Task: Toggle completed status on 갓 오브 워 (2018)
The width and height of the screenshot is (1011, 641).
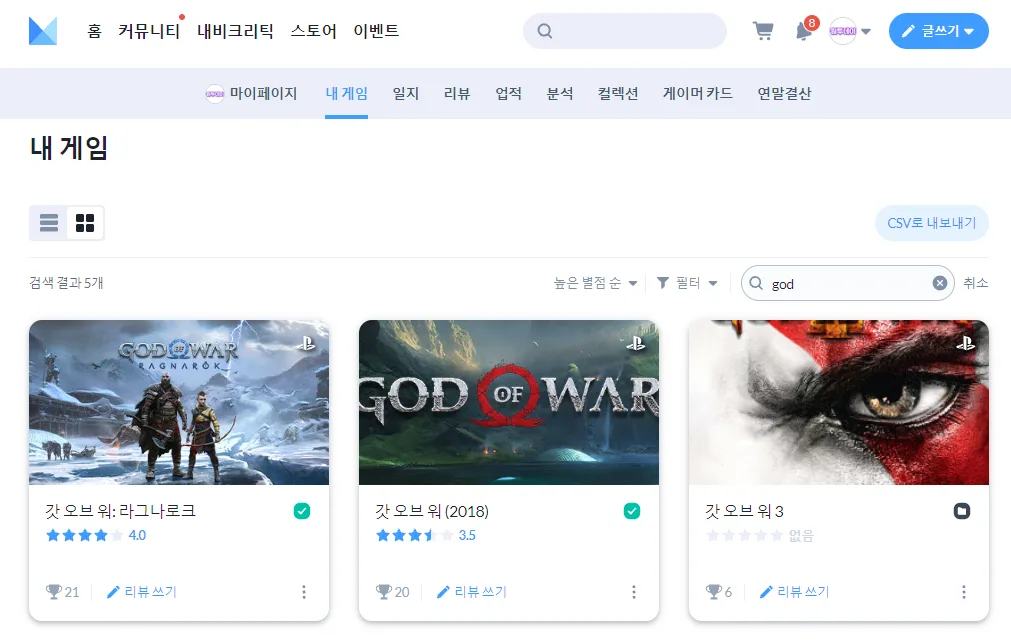Action: pyautogui.click(x=632, y=511)
